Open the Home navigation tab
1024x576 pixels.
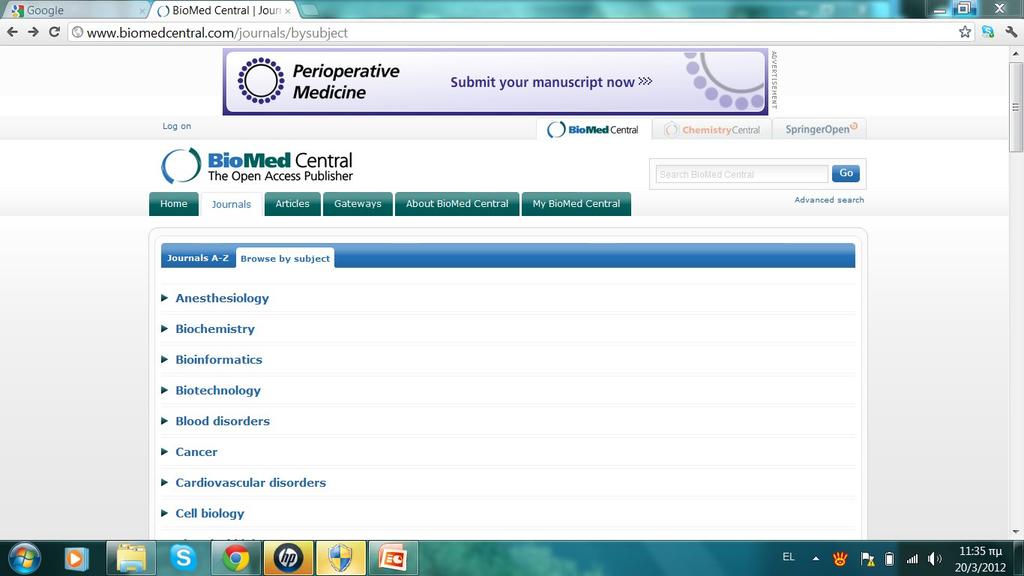pos(174,204)
